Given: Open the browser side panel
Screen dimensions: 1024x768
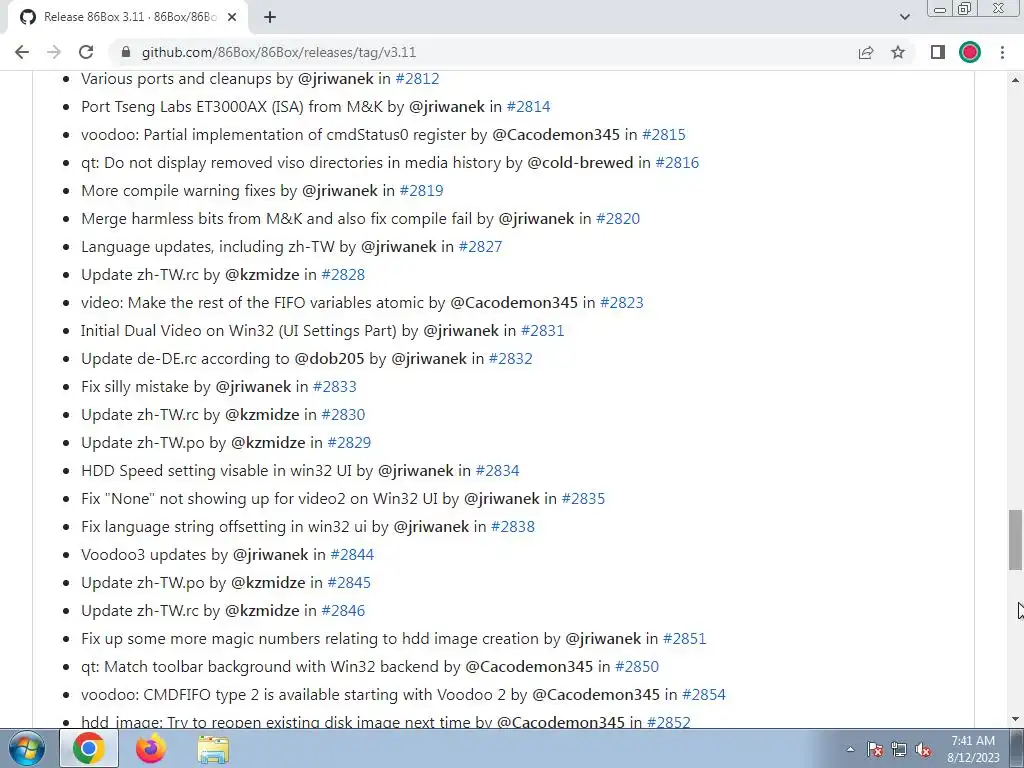Looking at the screenshot, I should [x=938, y=52].
